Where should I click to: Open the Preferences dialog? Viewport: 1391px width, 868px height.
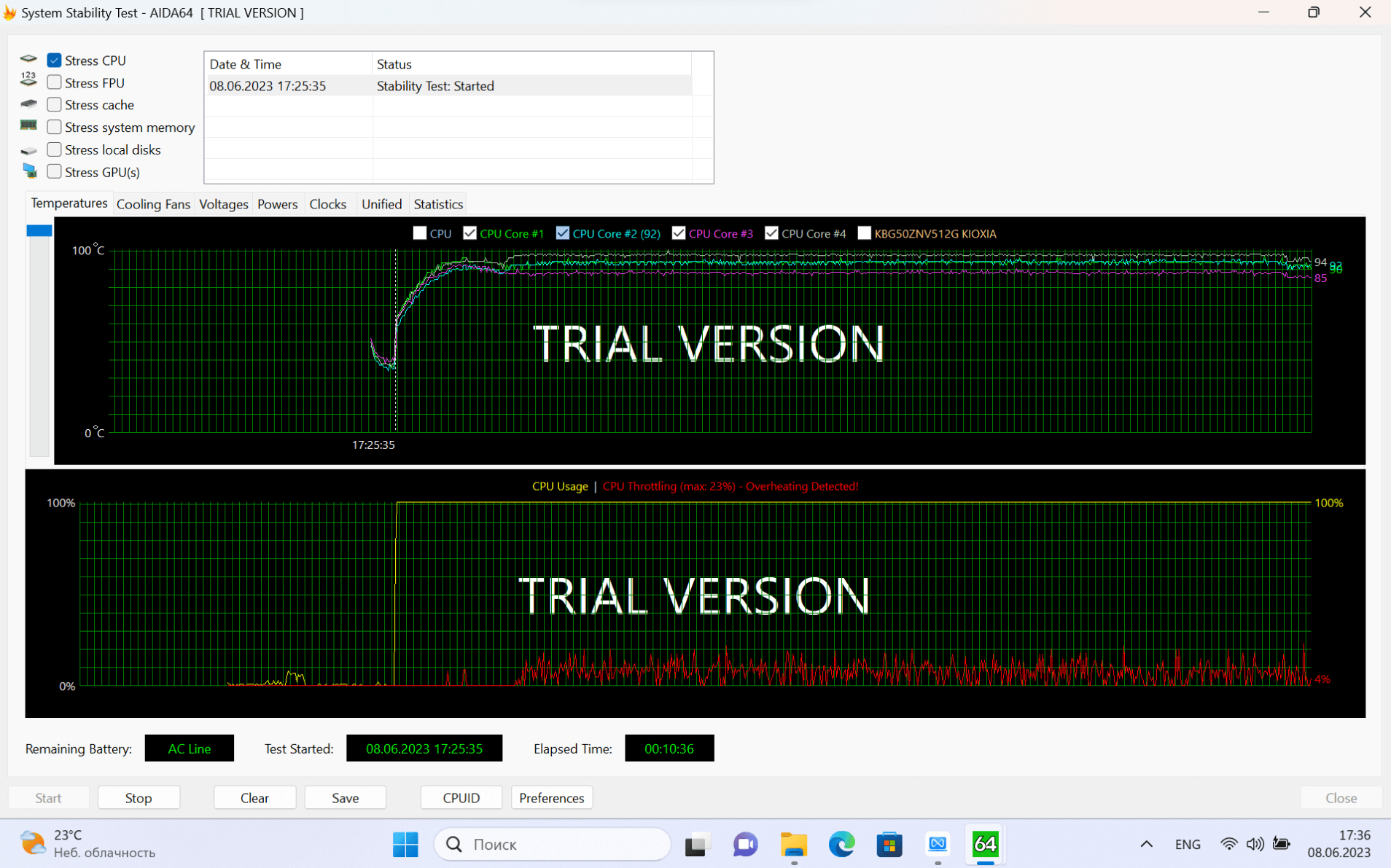pos(551,798)
